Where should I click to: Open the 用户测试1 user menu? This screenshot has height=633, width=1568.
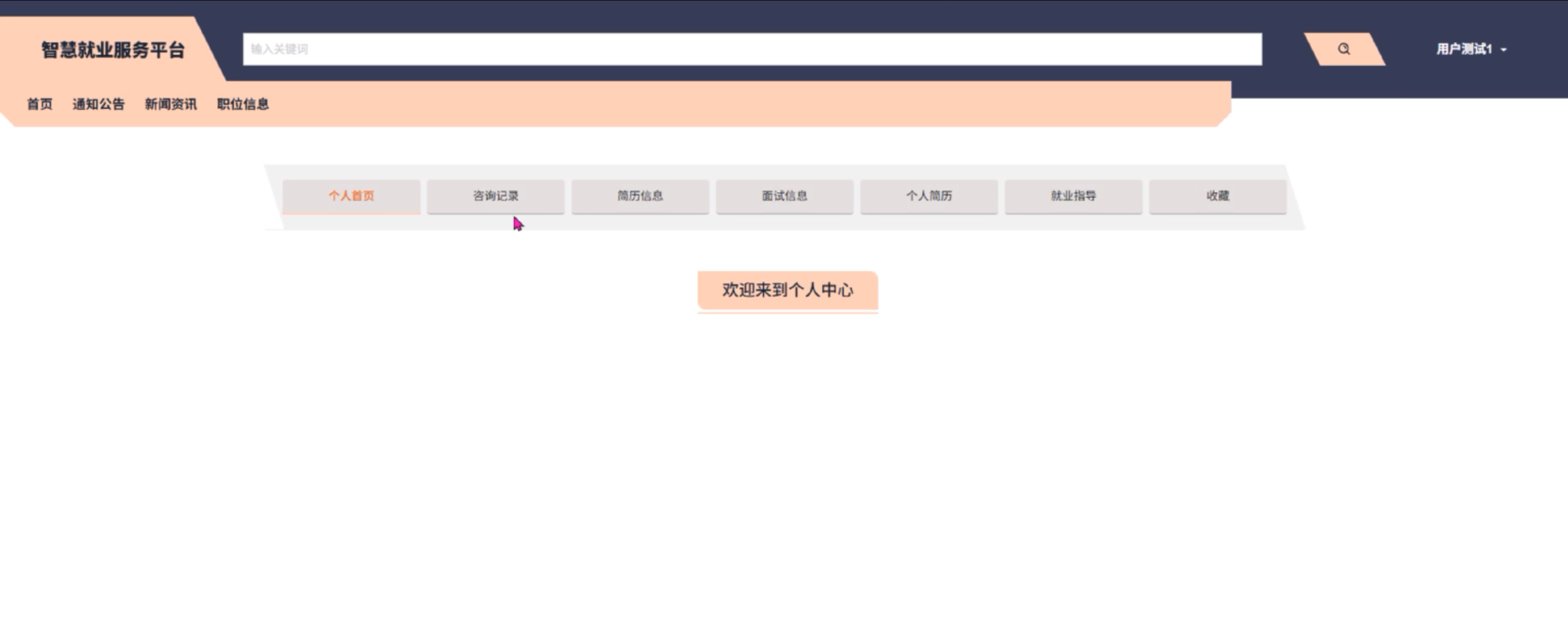(x=1464, y=48)
